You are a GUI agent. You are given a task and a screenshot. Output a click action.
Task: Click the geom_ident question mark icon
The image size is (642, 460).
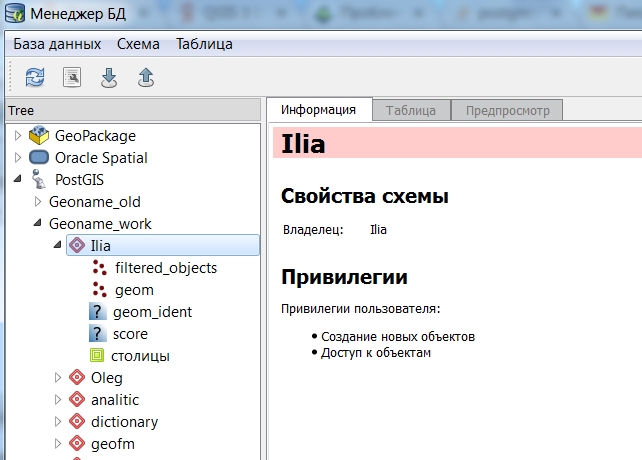tap(97, 312)
